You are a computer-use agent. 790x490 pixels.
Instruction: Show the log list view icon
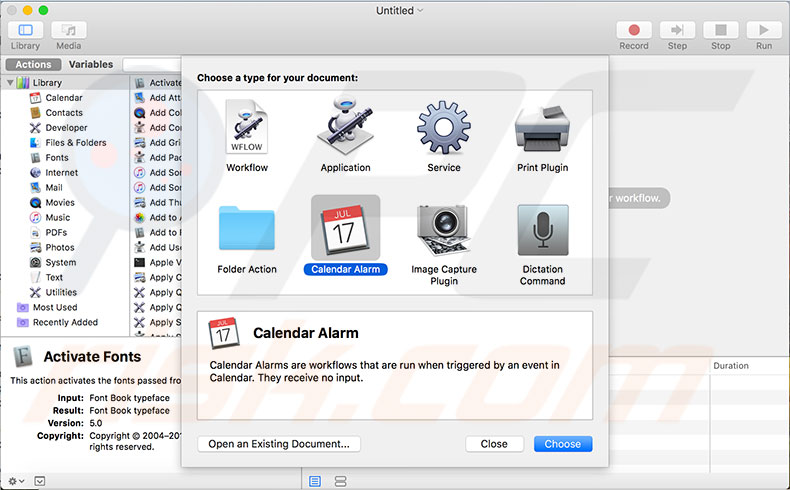[315, 481]
